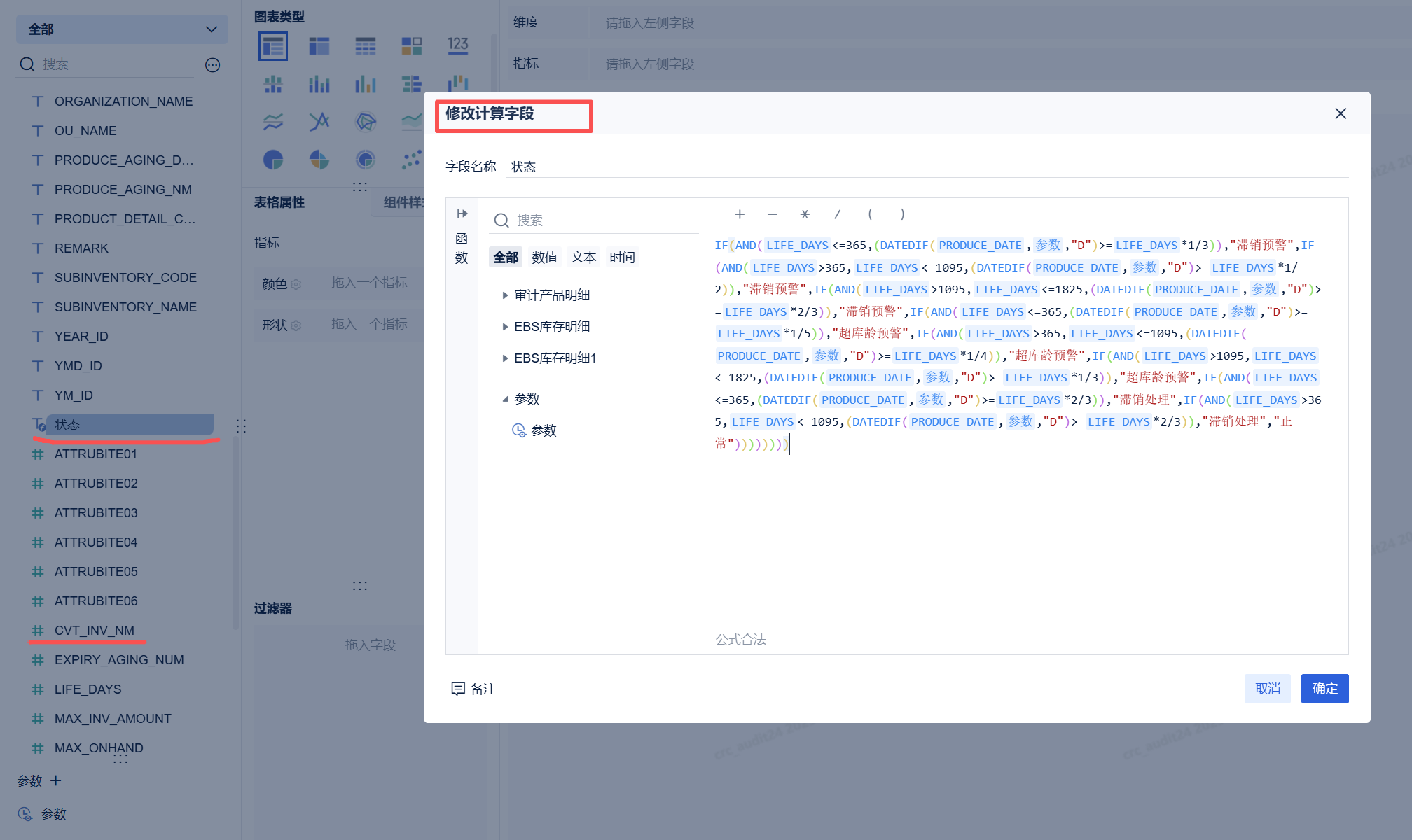Click the plus operator in formula toolbar
The height and width of the screenshot is (840, 1412).
pyautogui.click(x=740, y=214)
